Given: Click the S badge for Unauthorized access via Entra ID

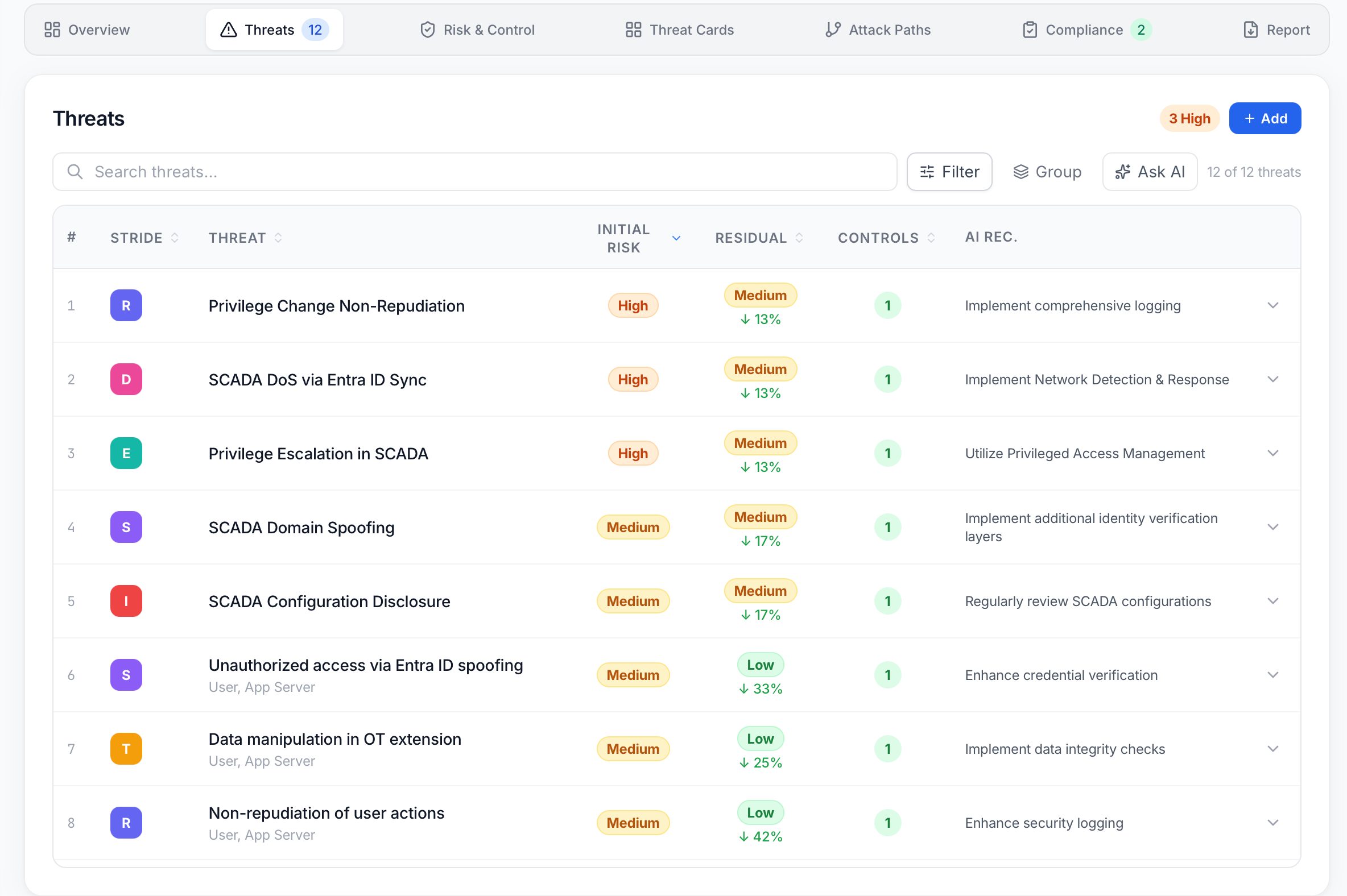Looking at the screenshot, I should (x=126, y=675).
